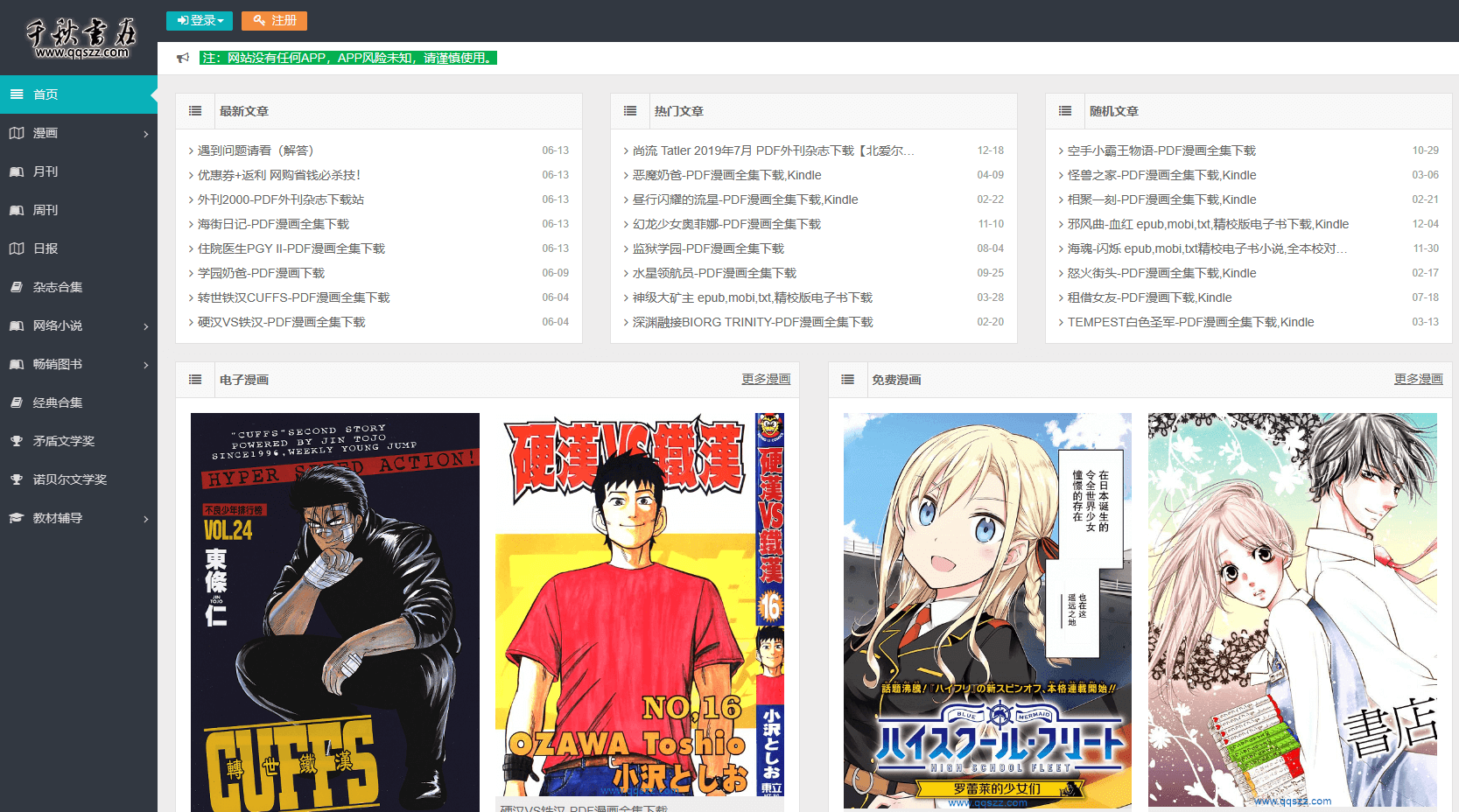Open 神级大矿主 epub,mobi,txt article
This screenshot has height=812, width=1459.
coord(753,297)
